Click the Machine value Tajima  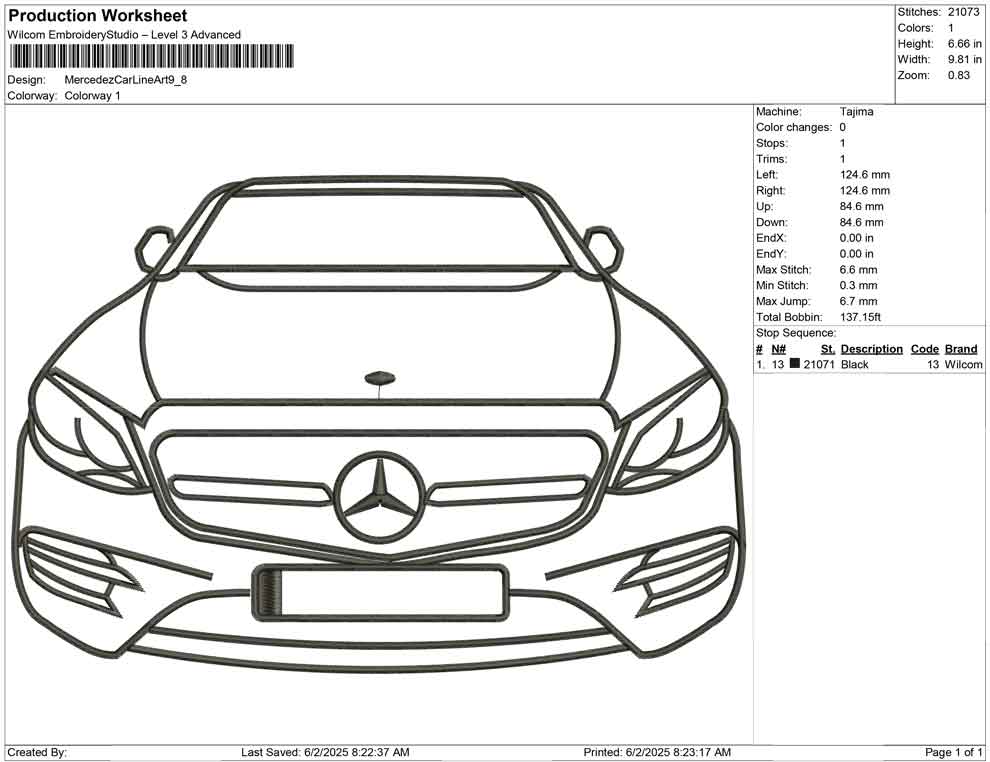click(x=857, y=112)
